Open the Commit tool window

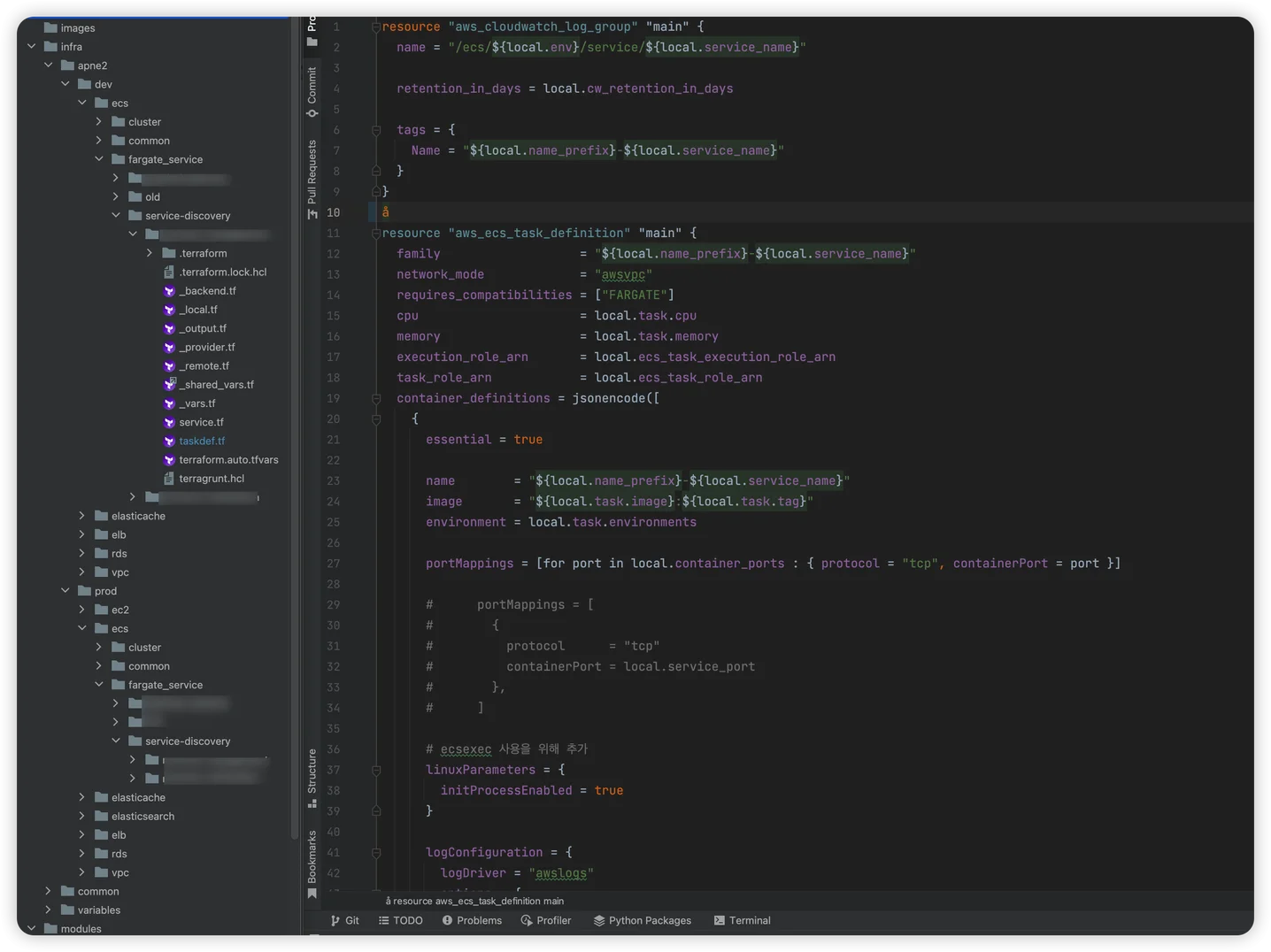pos(312,91)
